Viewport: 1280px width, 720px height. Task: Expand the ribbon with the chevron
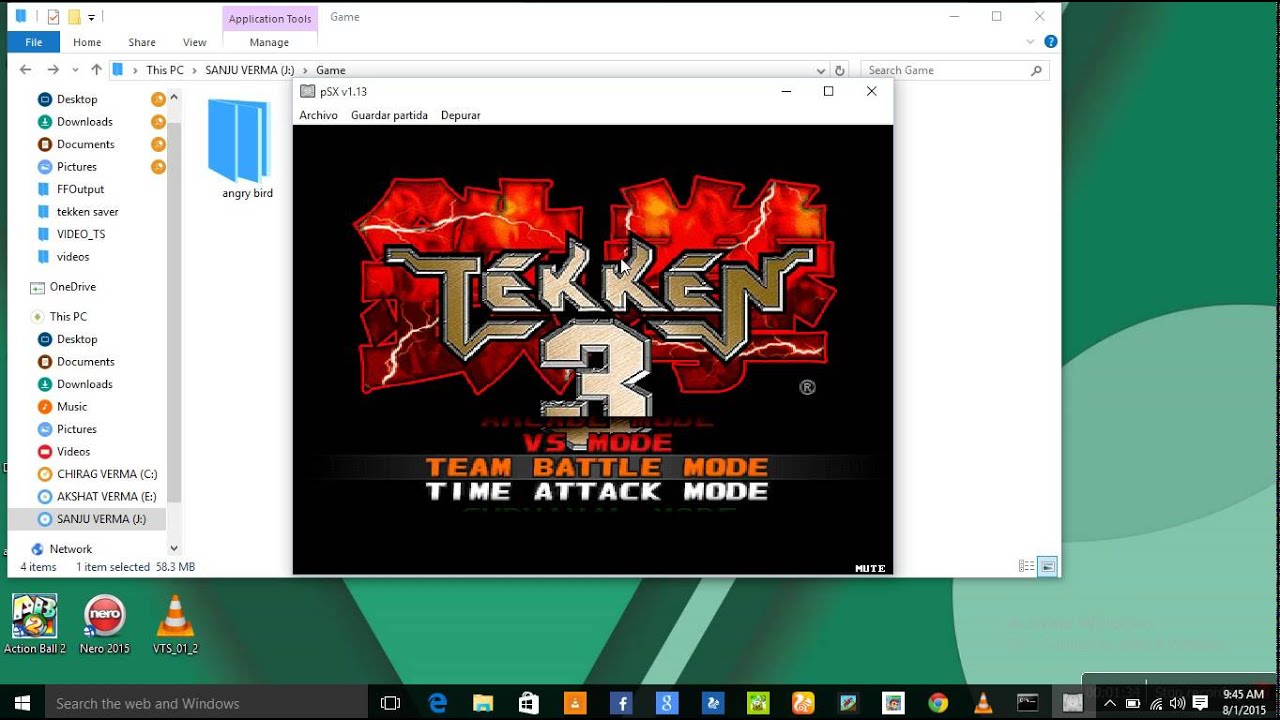1031,42
